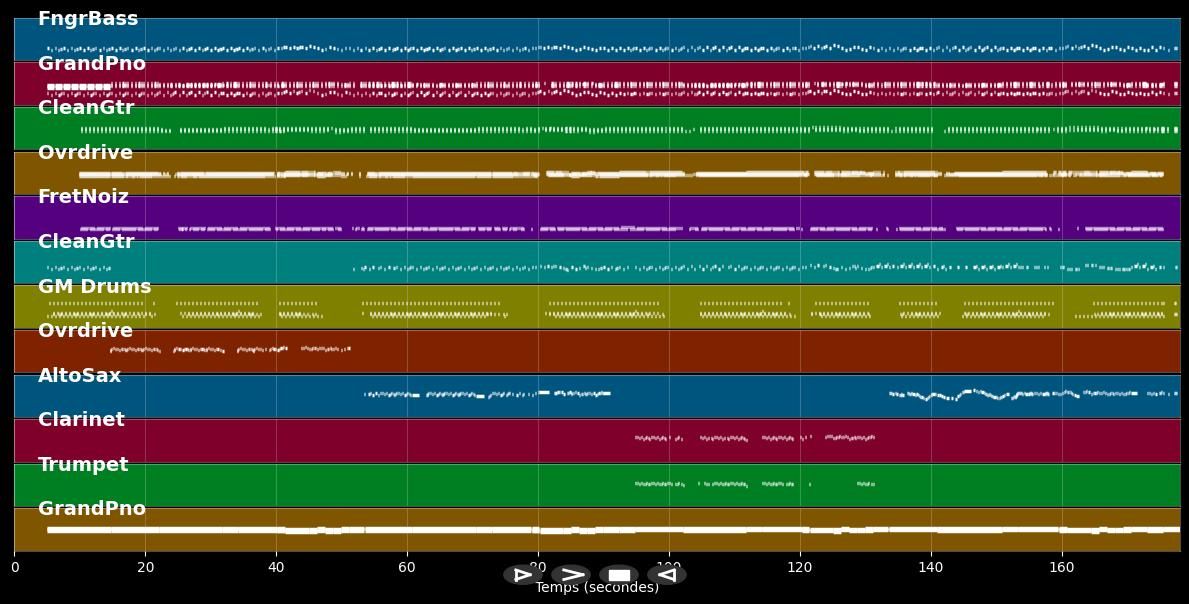Click the topmost GrandPno track label

[92, 64]
